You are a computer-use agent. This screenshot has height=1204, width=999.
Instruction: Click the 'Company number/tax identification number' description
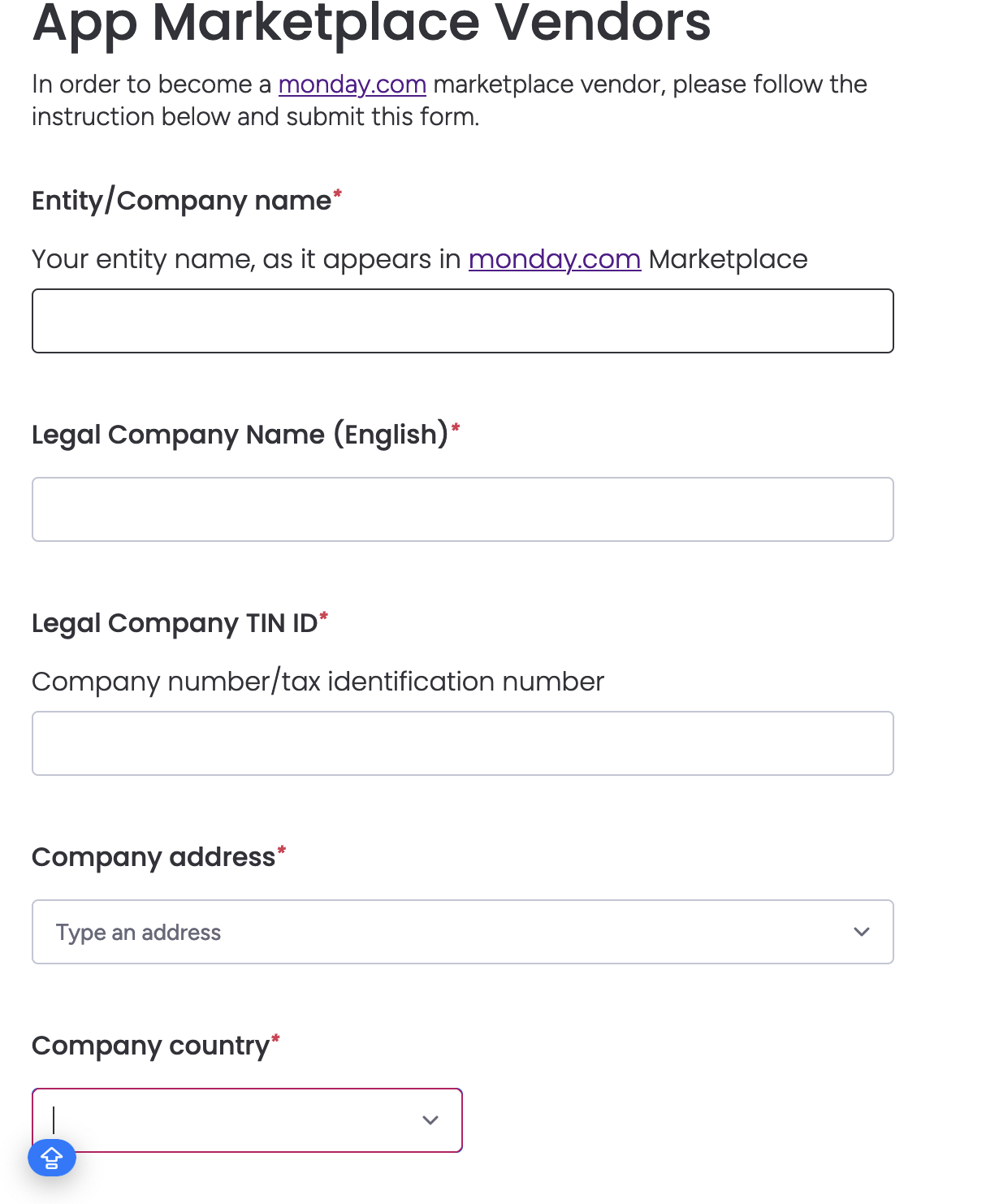pyautogui.click(x=318, y=682)
